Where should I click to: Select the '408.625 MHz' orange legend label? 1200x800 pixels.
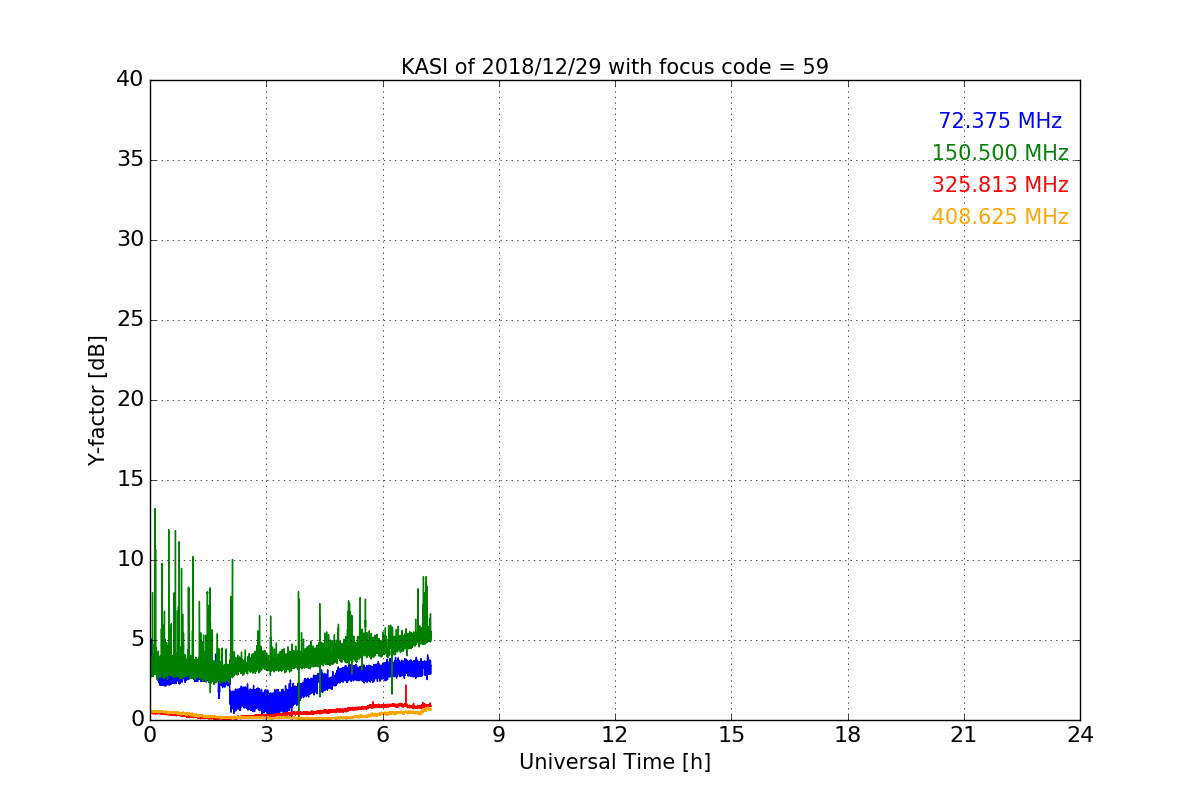(x=1000, y=217)
